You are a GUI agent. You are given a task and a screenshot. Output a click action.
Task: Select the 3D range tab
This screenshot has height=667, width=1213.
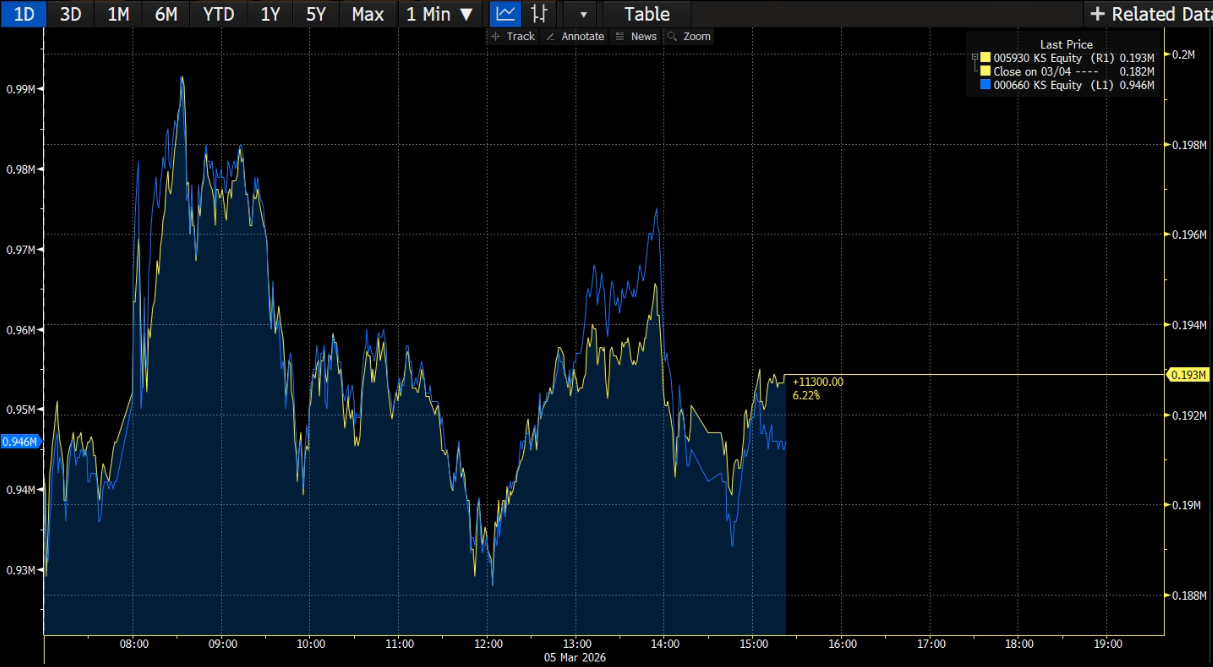click(71, 14)
